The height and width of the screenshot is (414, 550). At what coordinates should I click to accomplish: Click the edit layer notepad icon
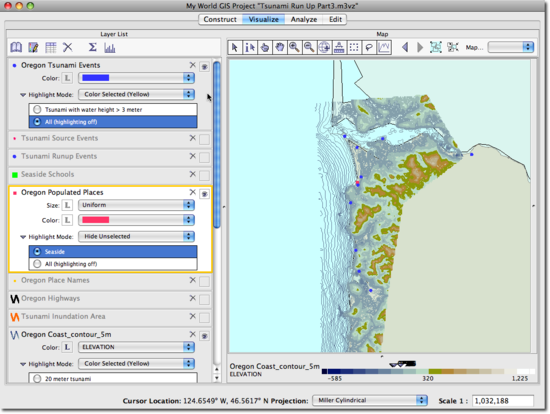click(x=33, y=47)
